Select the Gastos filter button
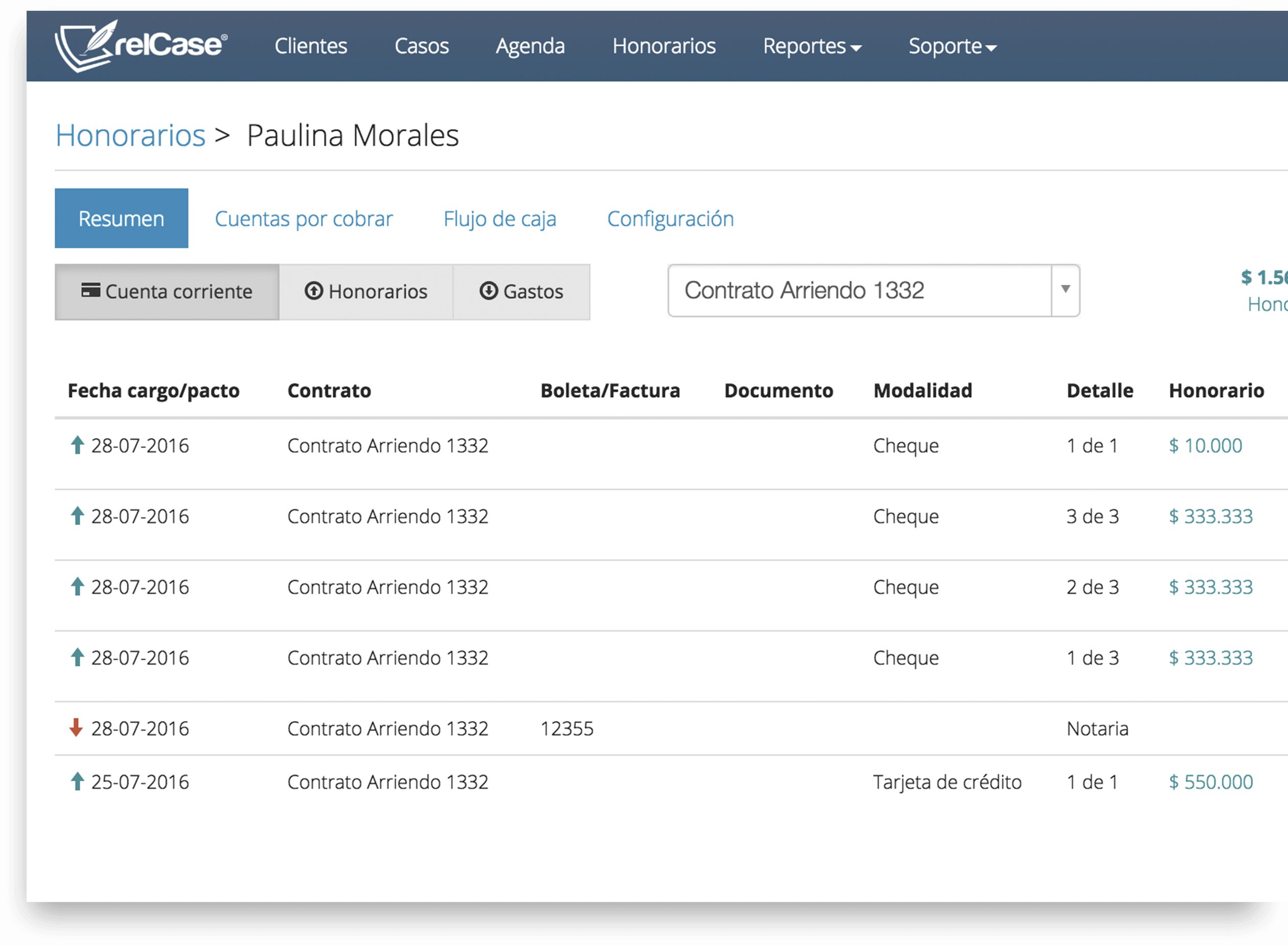The height and width of the screenshot is (945, 1288). 521,291
